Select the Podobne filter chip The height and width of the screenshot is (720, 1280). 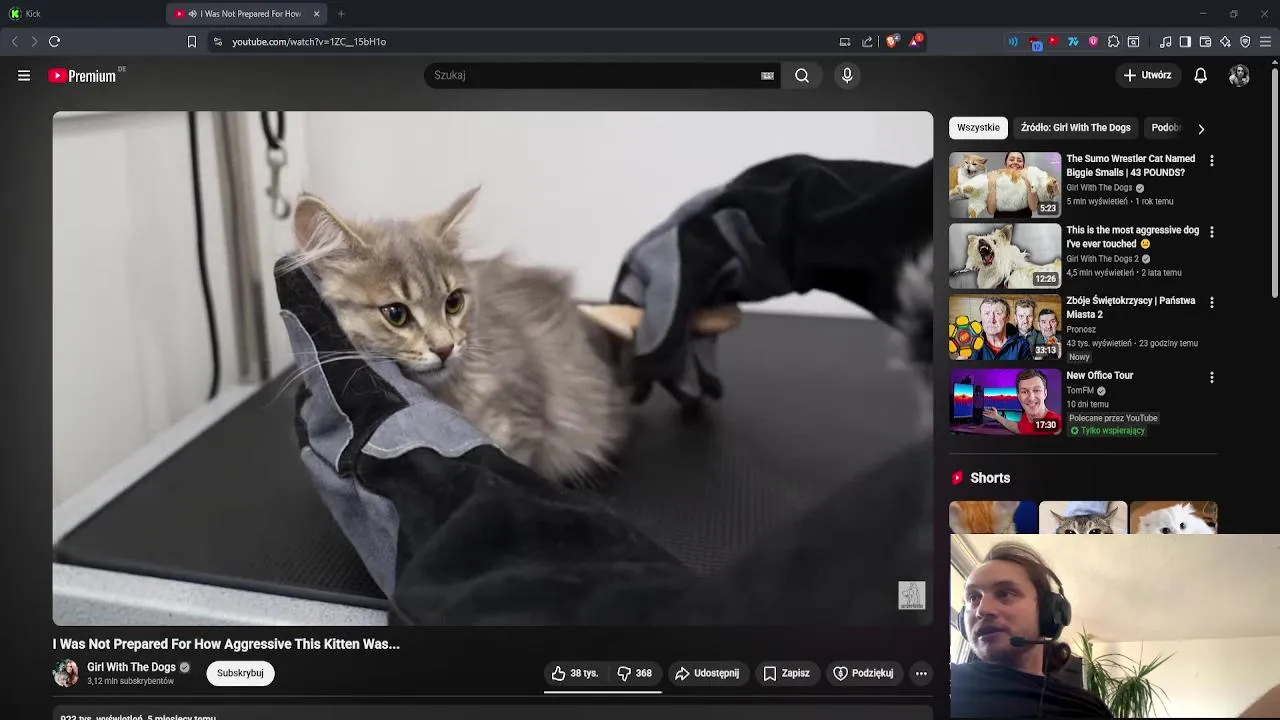1166,127
